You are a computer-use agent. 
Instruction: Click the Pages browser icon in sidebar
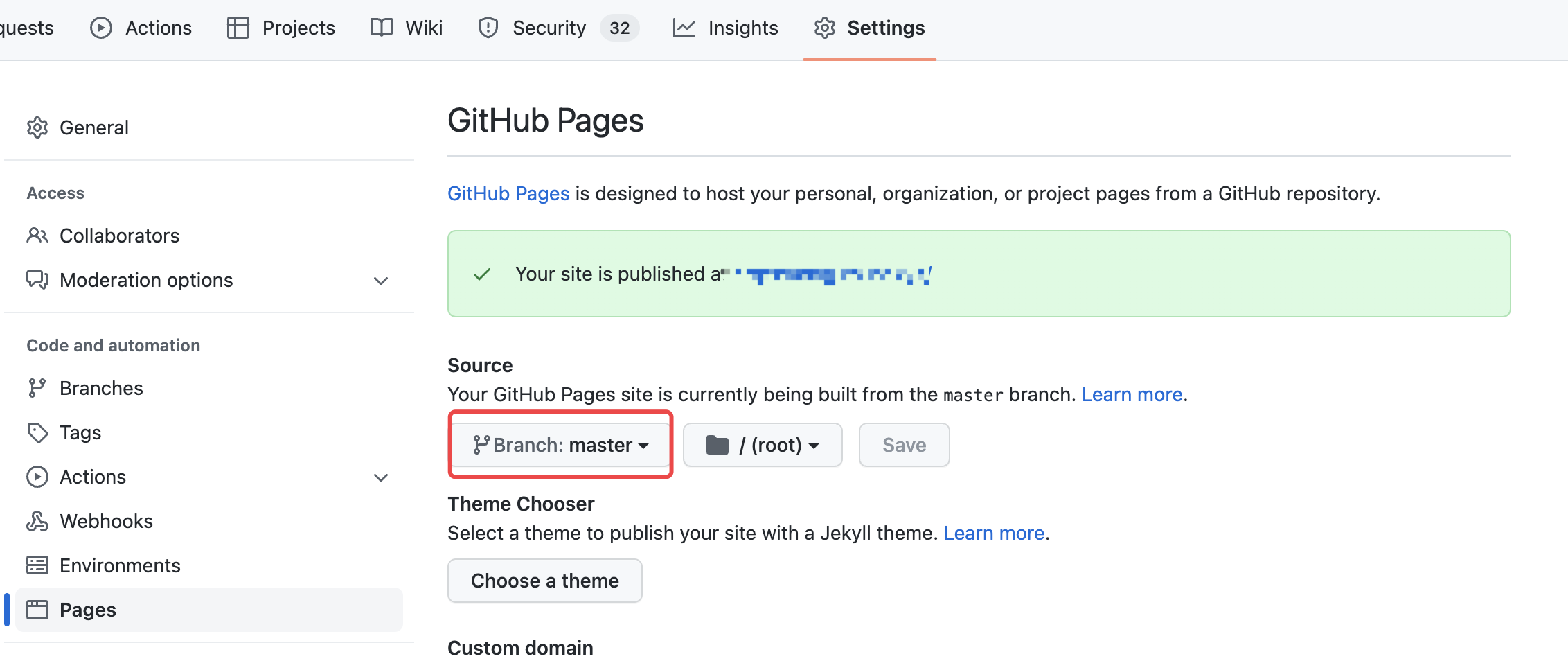(37, 610)
